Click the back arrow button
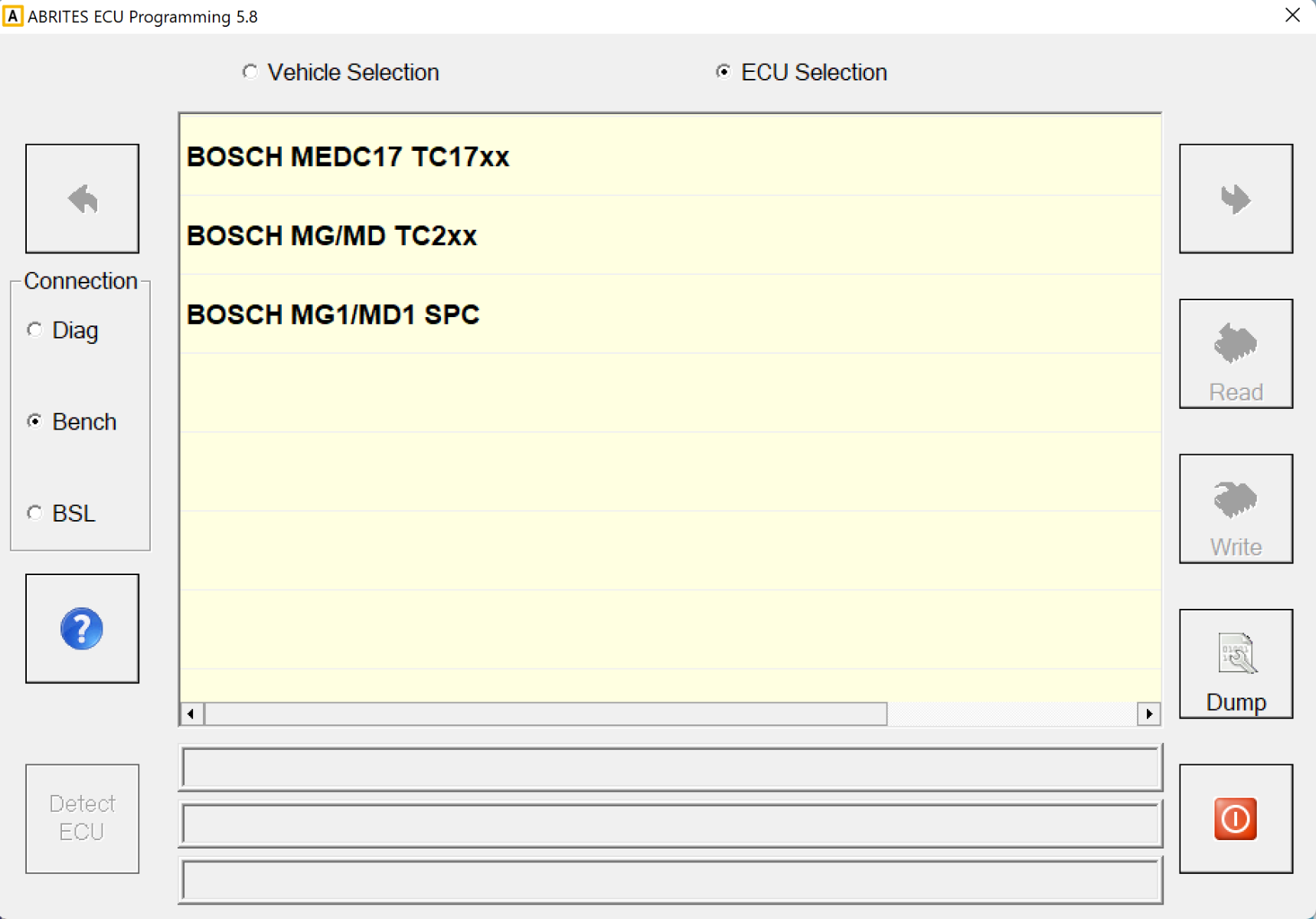 click(x=82, y=198)
